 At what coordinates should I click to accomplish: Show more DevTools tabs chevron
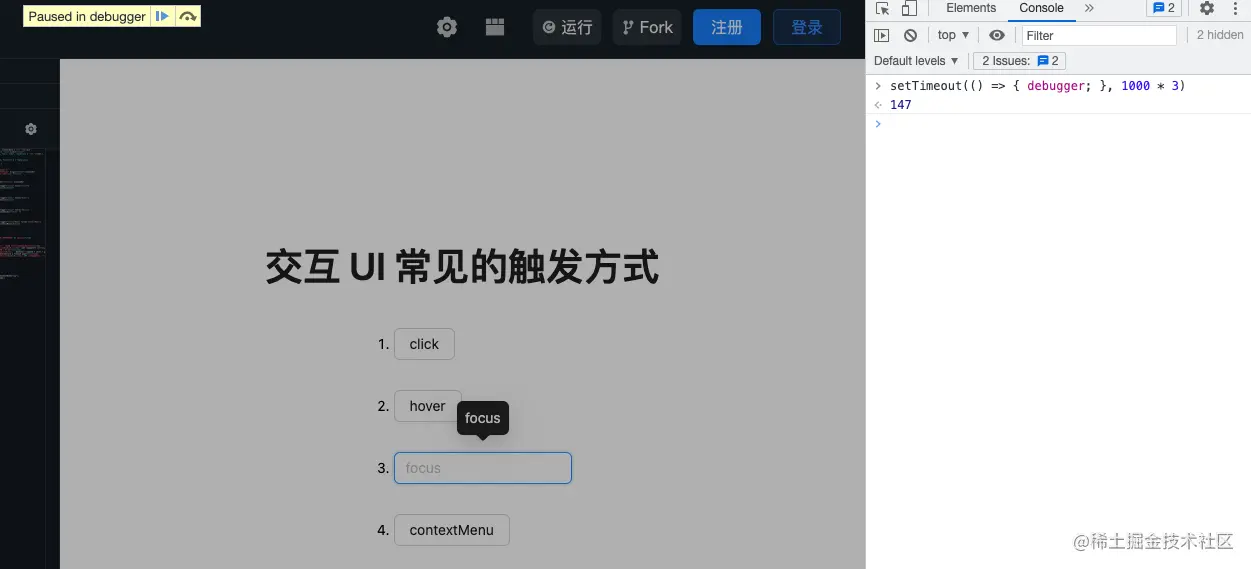(x=1089, y=8)
